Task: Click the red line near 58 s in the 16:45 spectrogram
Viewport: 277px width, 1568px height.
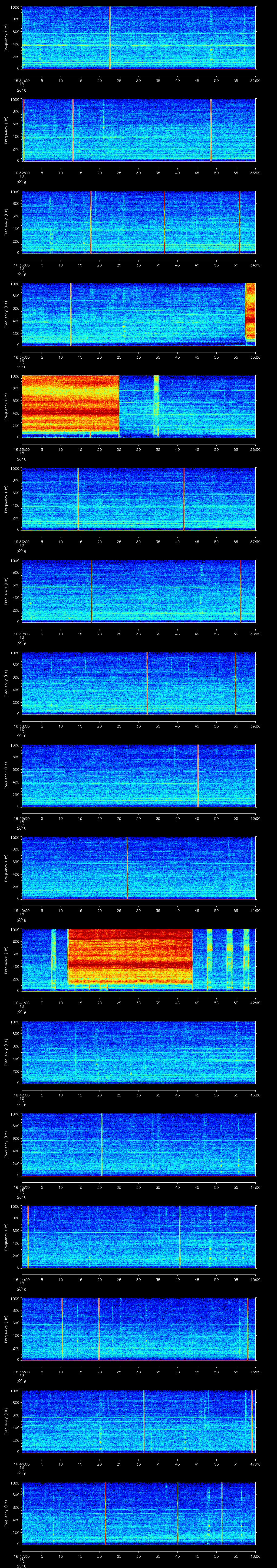Action: pyautogui.click(x=247, y=1329)
